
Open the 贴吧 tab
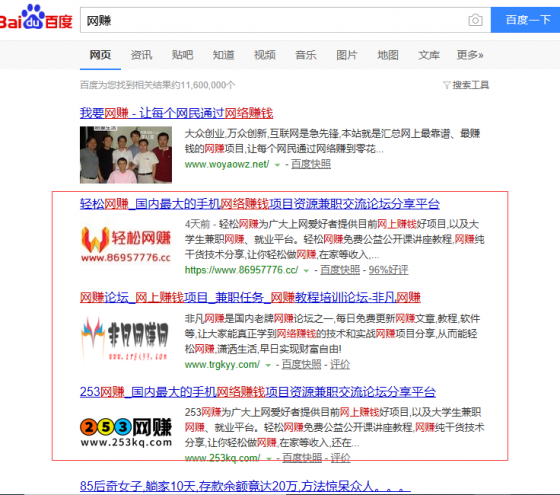click(x=182, y=55)
